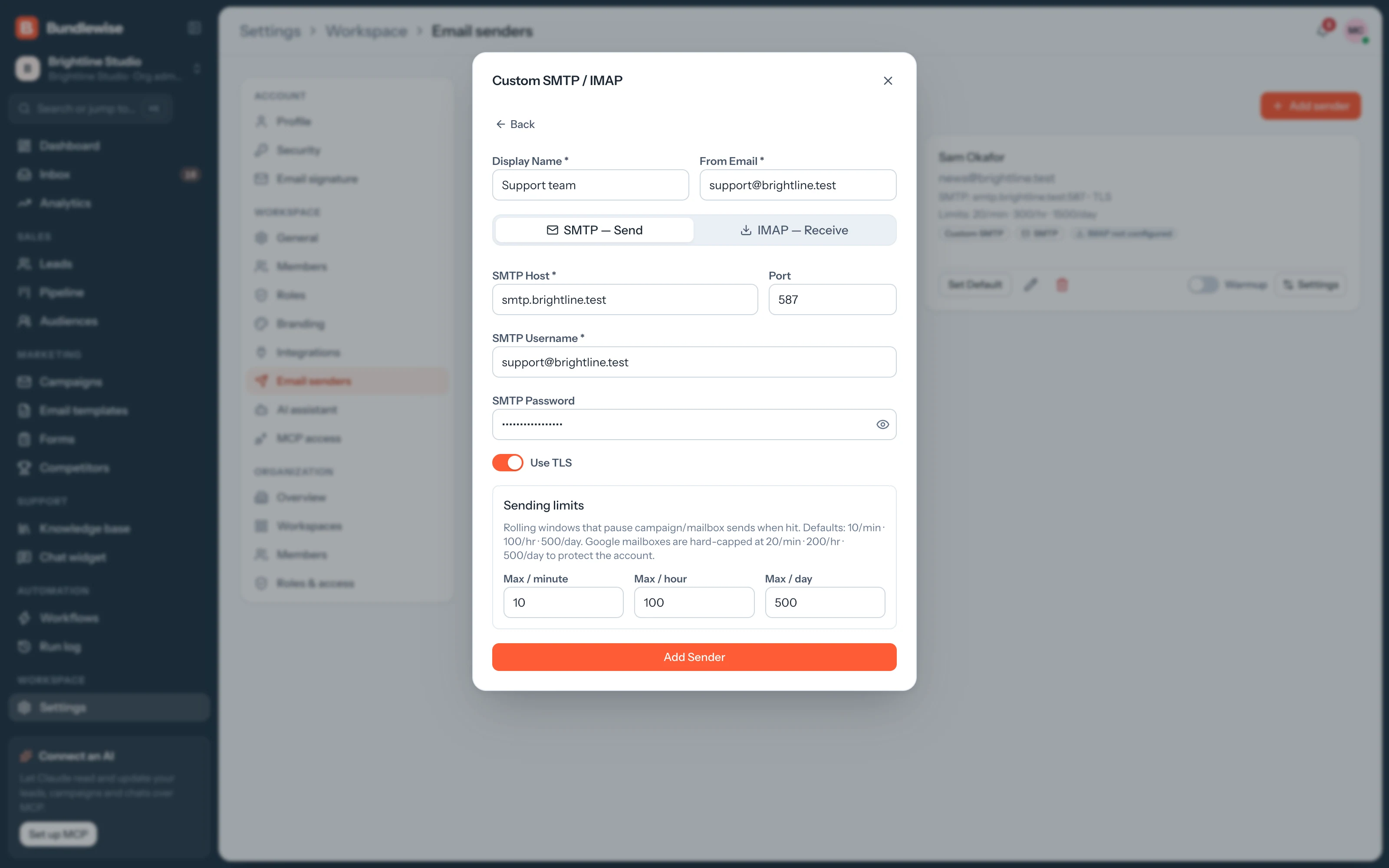This screenshot has height=868, width=1389.
Task: Click Workspace in the breadcrumb
Action: point(366,31)
